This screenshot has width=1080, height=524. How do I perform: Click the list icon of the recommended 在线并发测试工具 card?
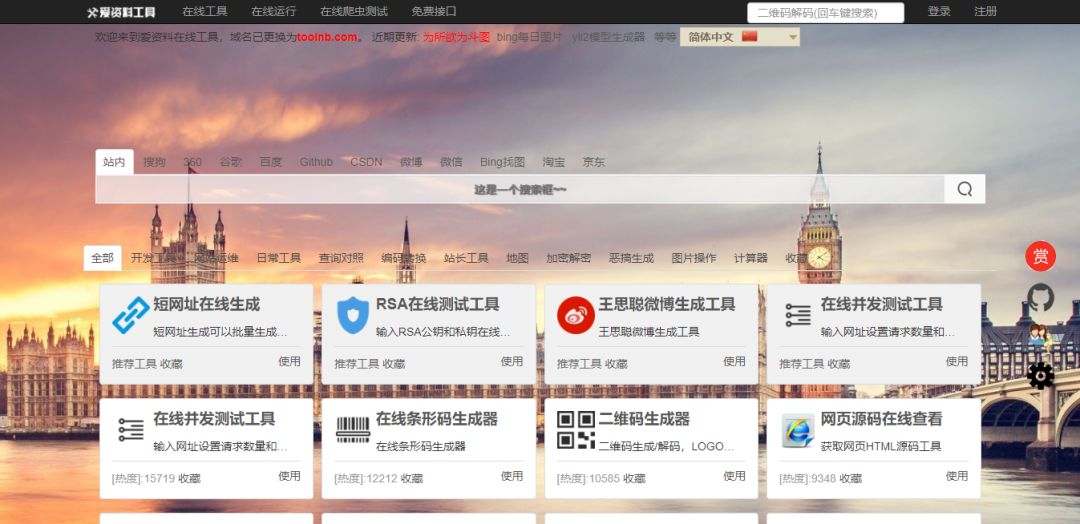(798, 315)
